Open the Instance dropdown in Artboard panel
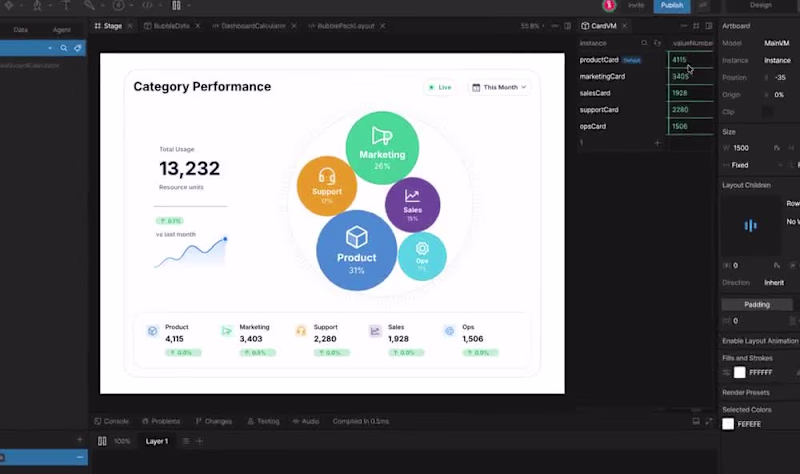This screenshot has height=474, width=800. pyautogui.click(x=777, y=60)
